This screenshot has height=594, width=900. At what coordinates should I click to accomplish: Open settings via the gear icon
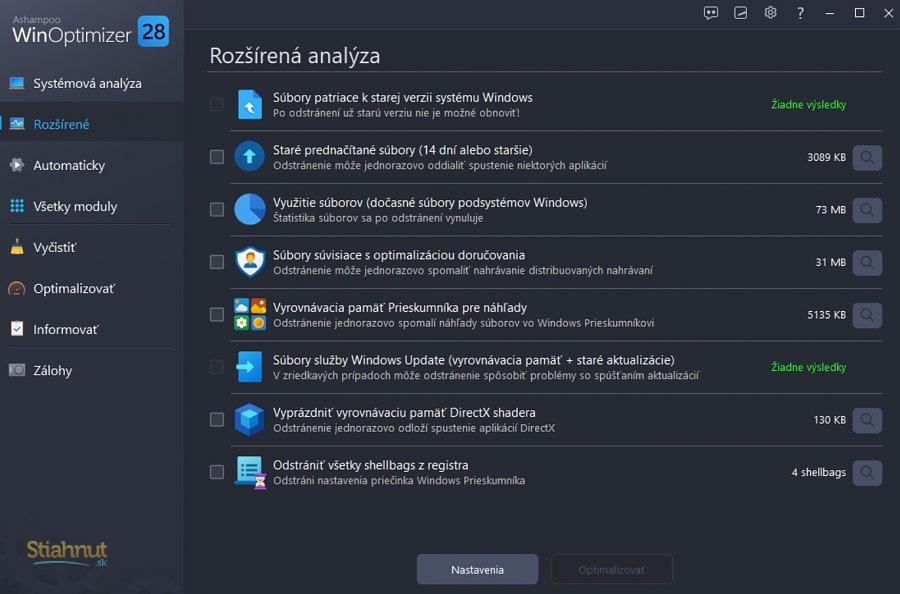(770, 13)
